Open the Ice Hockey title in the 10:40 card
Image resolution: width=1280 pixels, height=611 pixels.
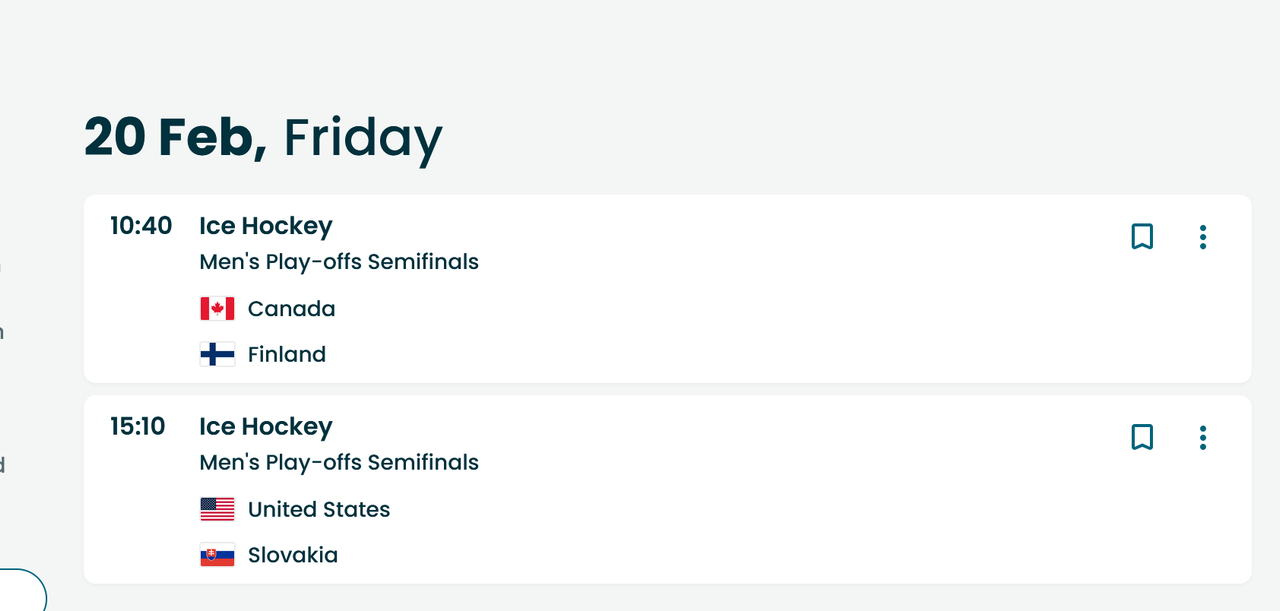(x=266, y=227)
